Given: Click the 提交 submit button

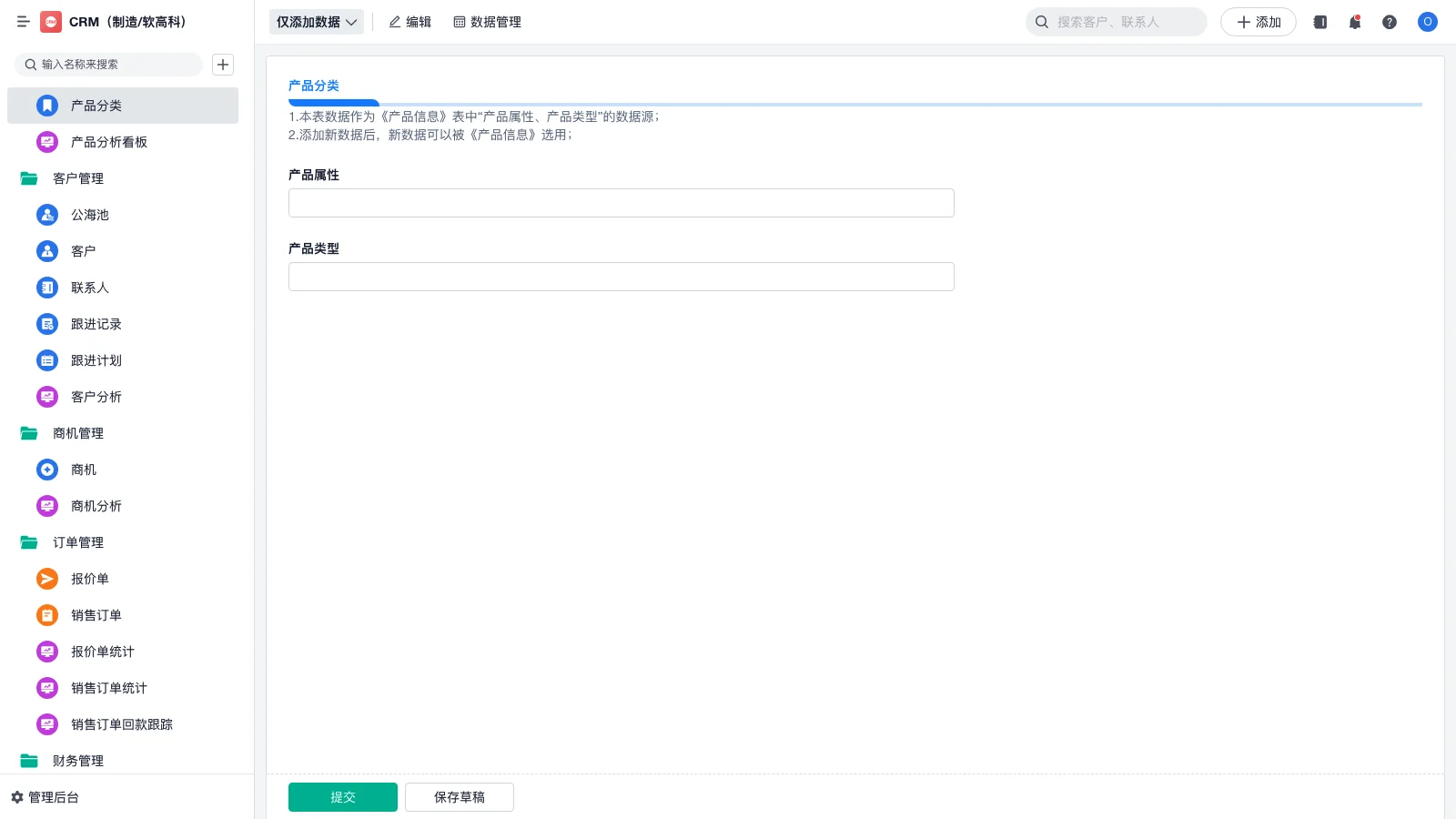Looking at the screenshot, I should click(x=342, y=796).
